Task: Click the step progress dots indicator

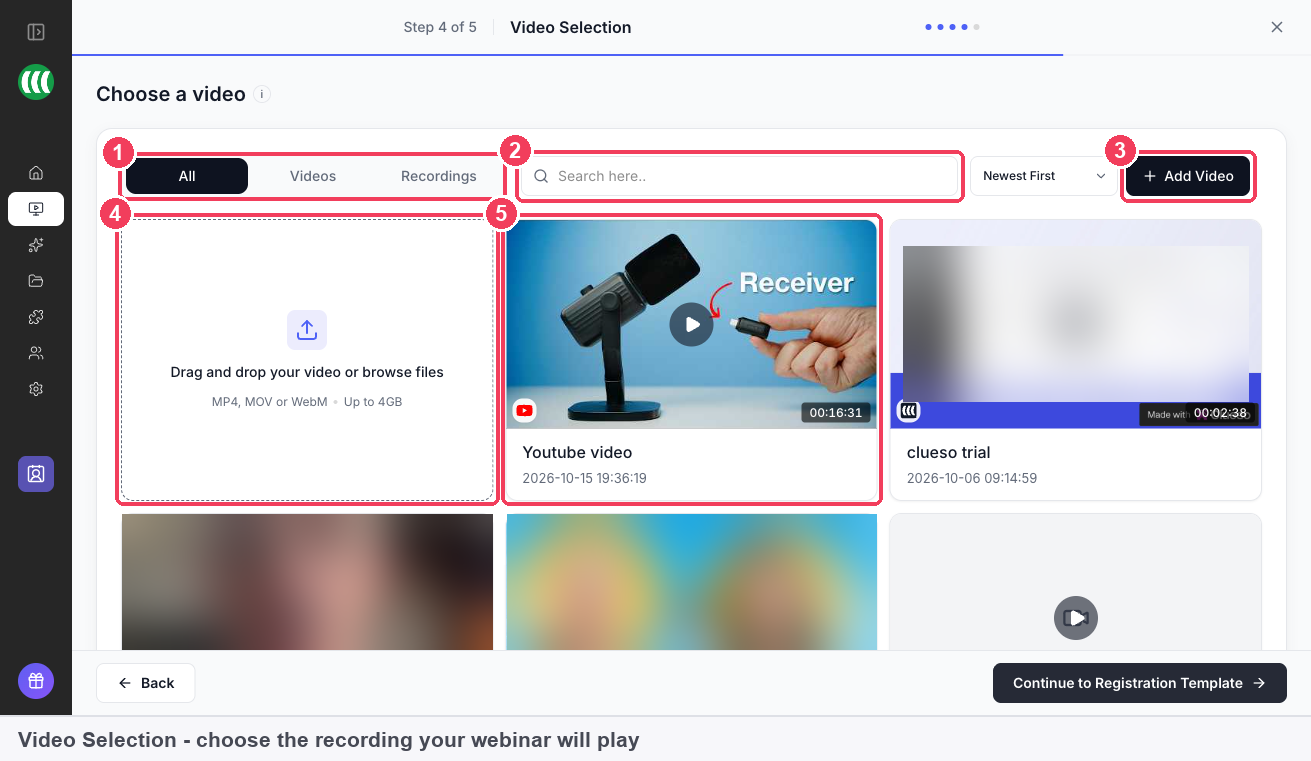Action: tap(952, 27)
